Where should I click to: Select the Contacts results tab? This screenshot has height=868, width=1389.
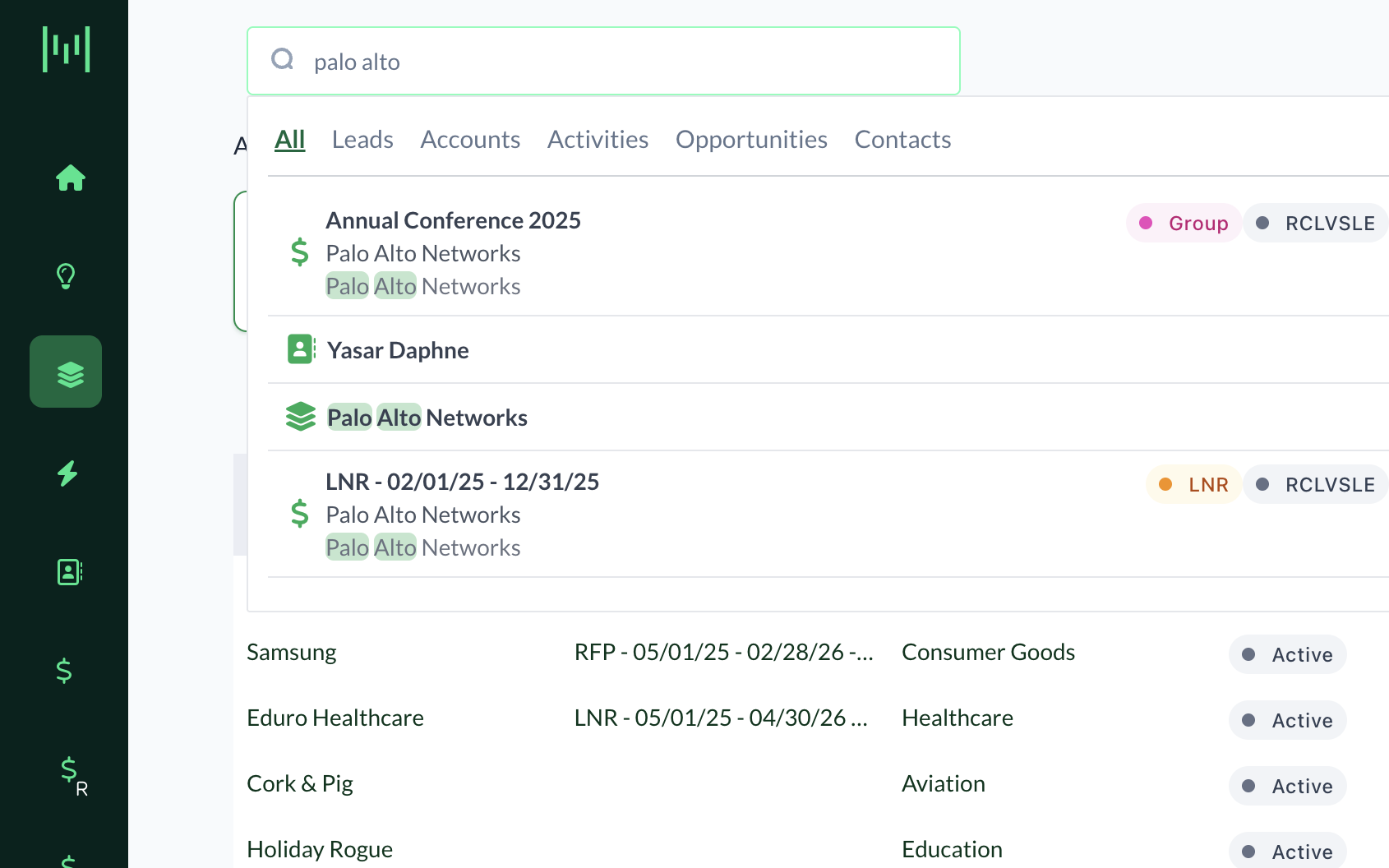pyautogui.click(x=902, y=140)
